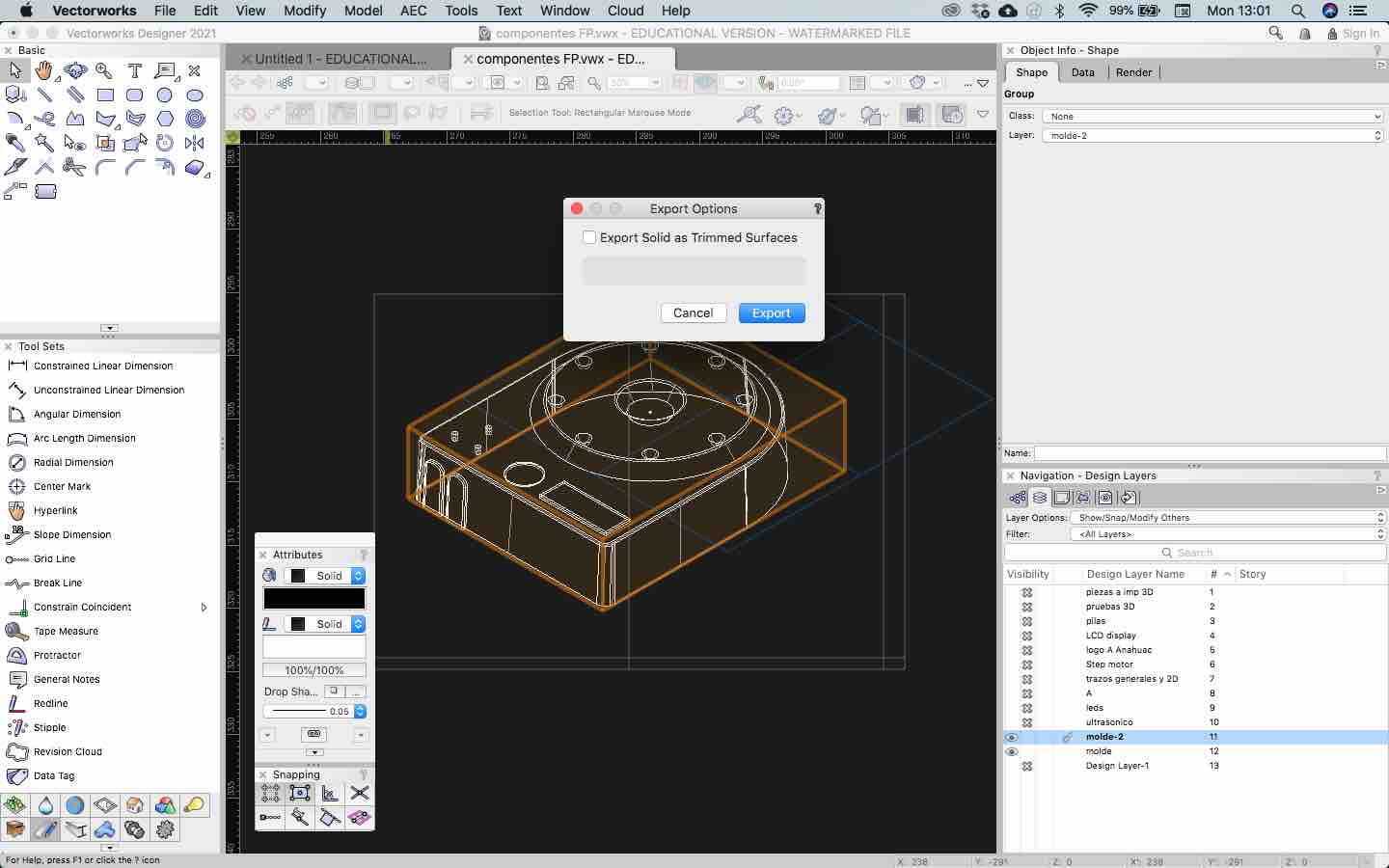Switch to the Render tab
This screenshot has width=1389, height=868.
pos(1133,72)
